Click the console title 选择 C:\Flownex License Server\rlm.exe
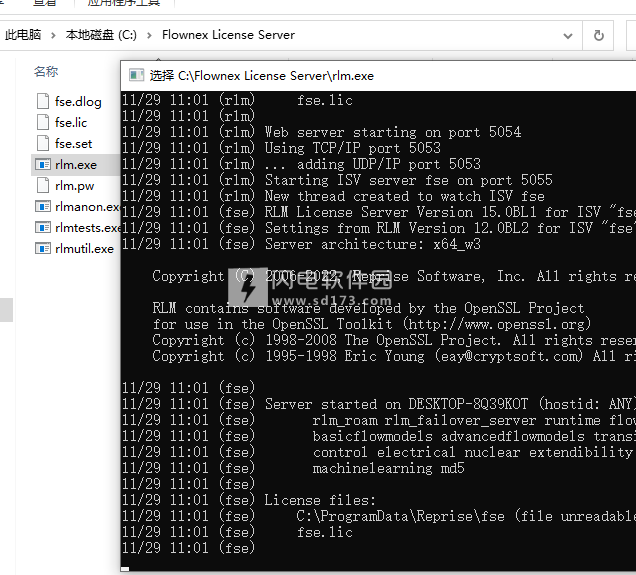 point(262,76)
